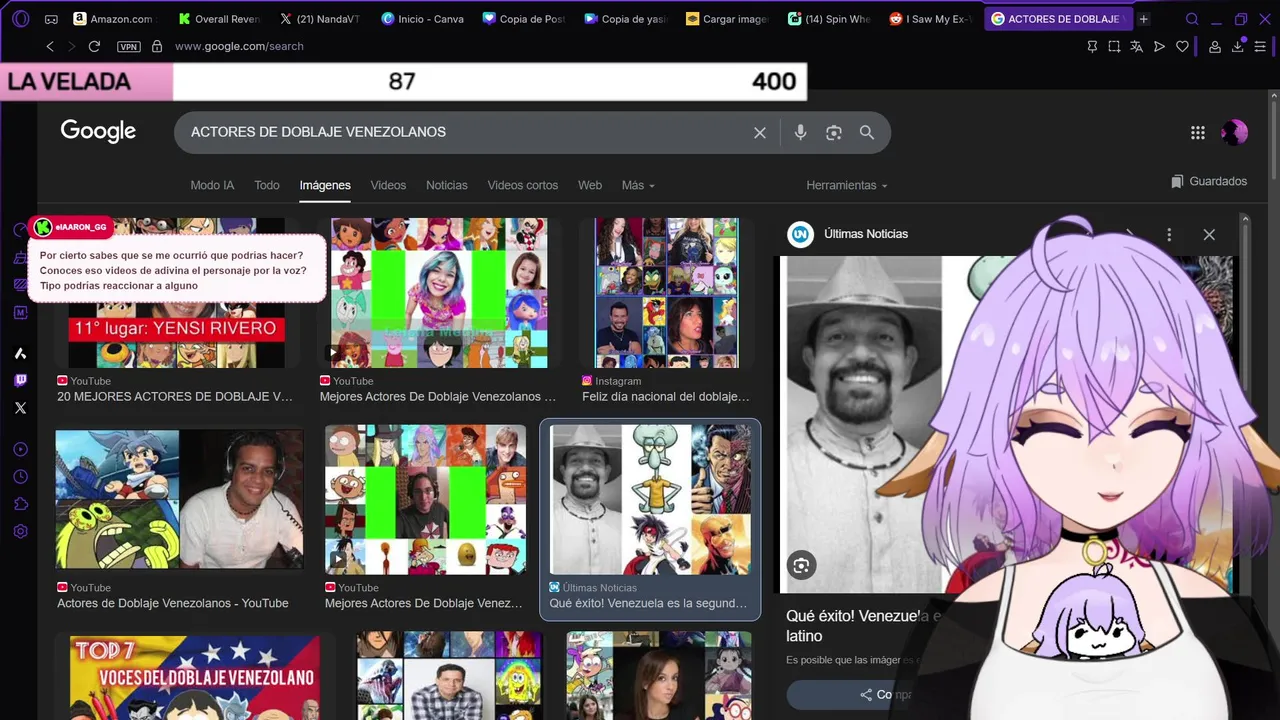The height and width of the screenshot is (720, 1280).
Task: Toggle the VPN badge in the address bar
Action: click(x=128, y=46)
